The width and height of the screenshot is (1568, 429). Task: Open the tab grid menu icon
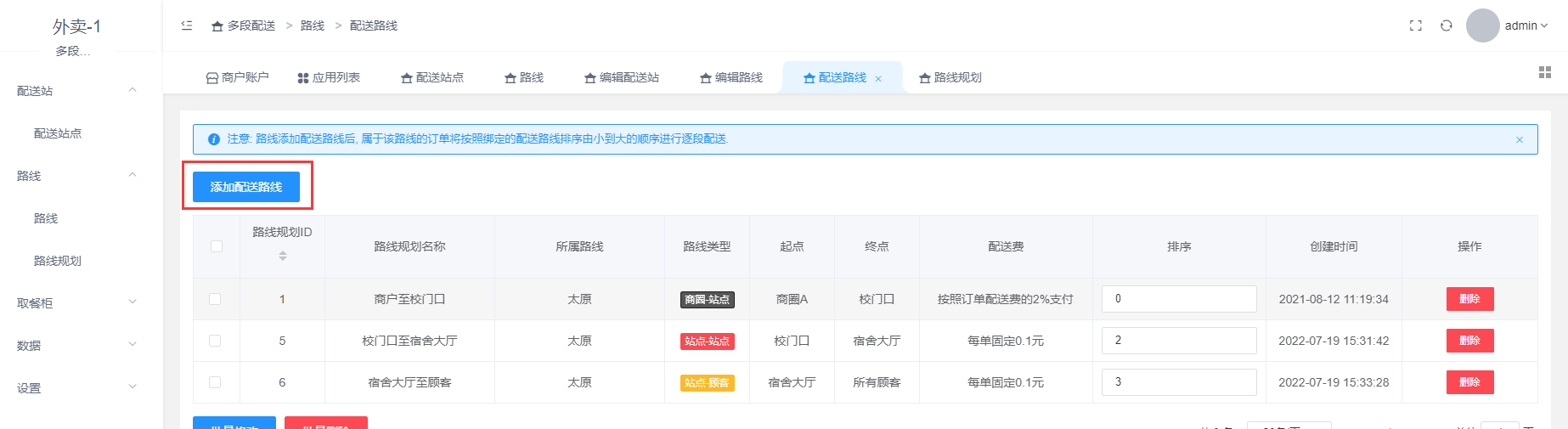[x=1544, y=73]
